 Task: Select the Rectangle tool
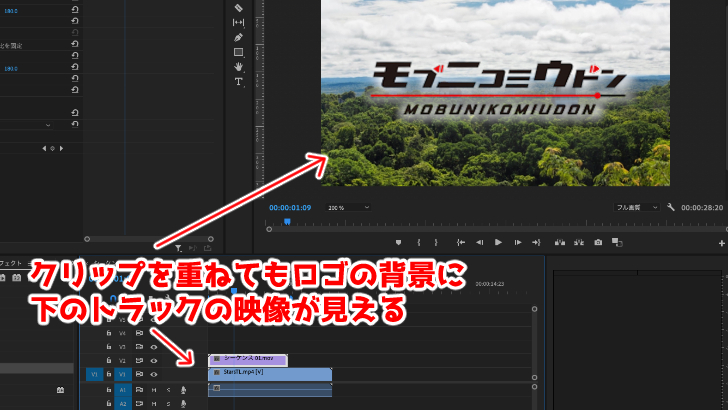click(x=238, y=52)
